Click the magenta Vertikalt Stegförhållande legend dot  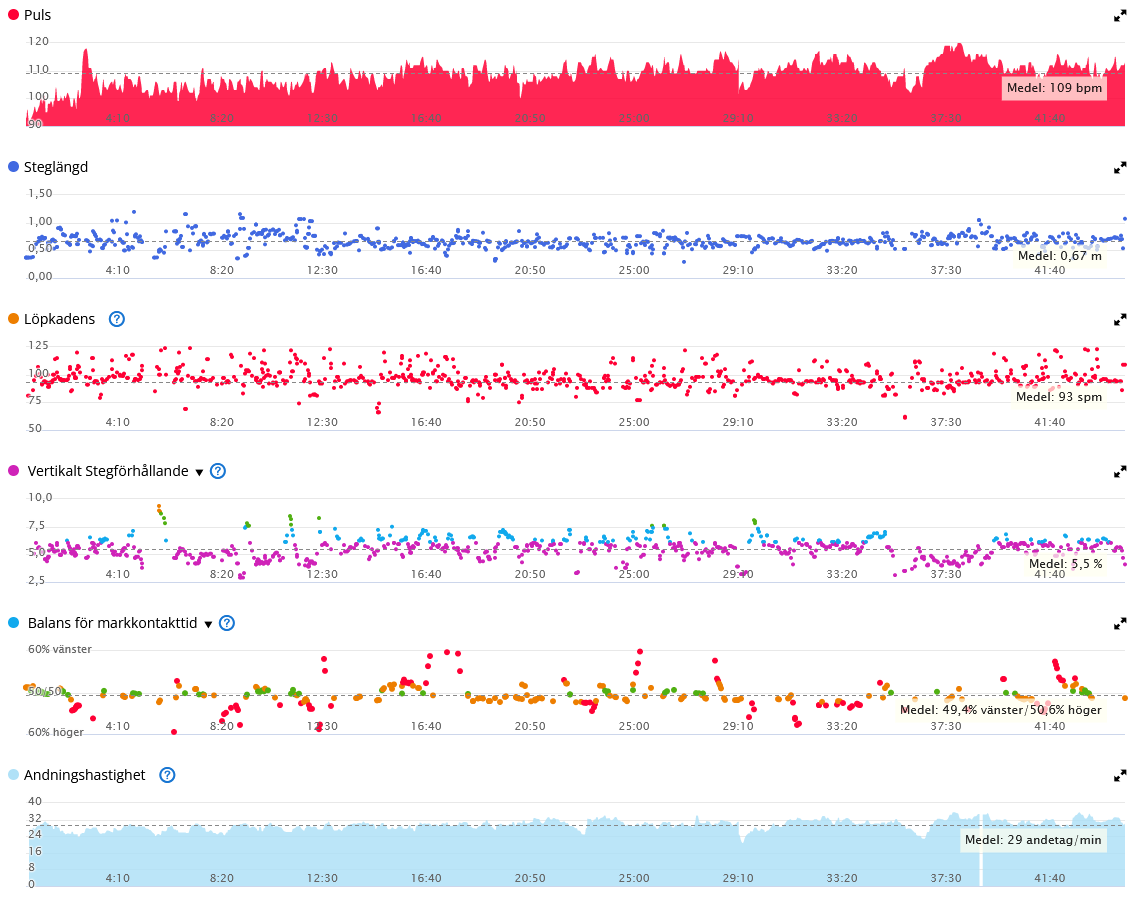13,471
